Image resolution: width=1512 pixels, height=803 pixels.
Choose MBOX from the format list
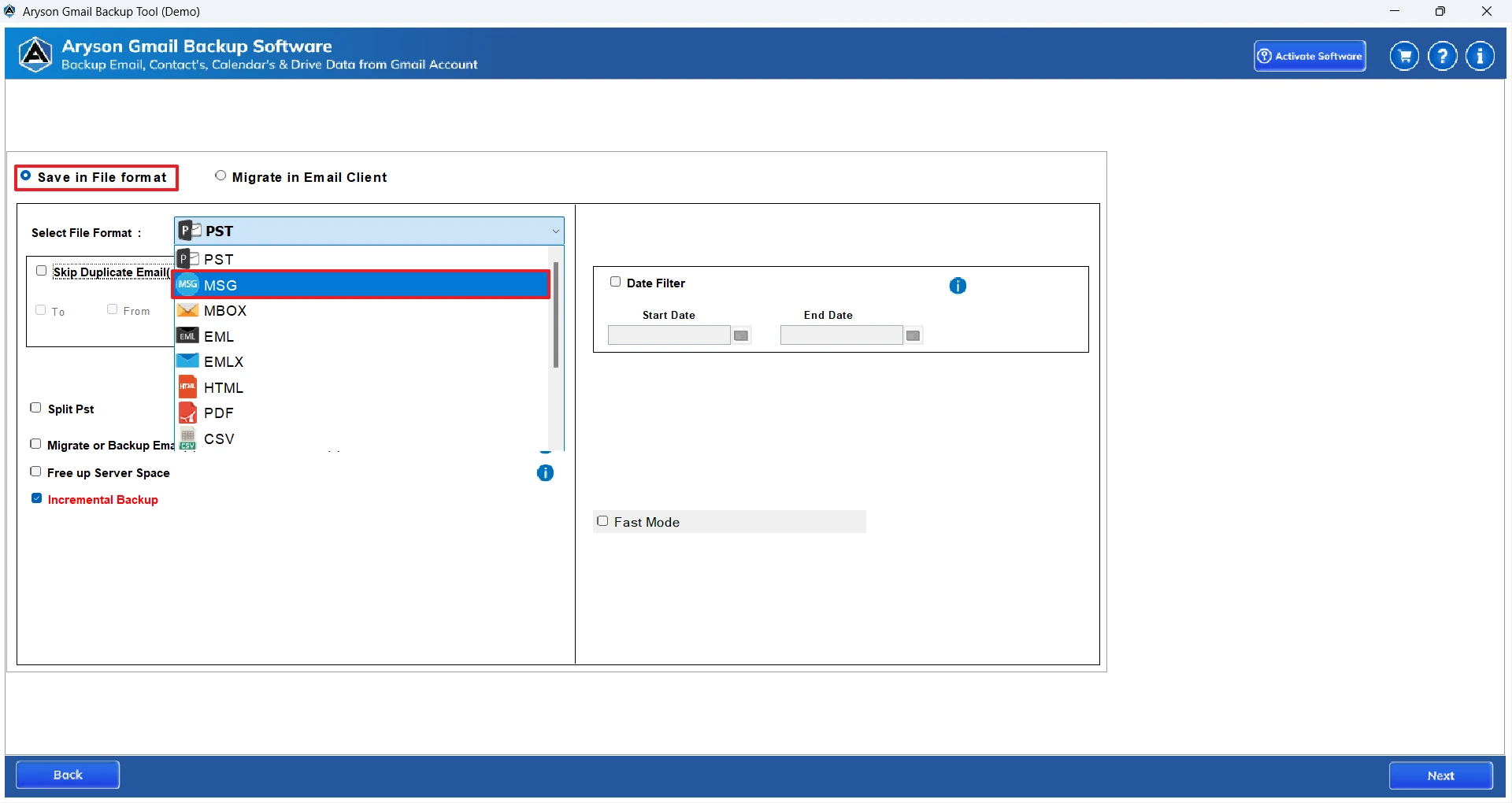[x=361, y=310]
